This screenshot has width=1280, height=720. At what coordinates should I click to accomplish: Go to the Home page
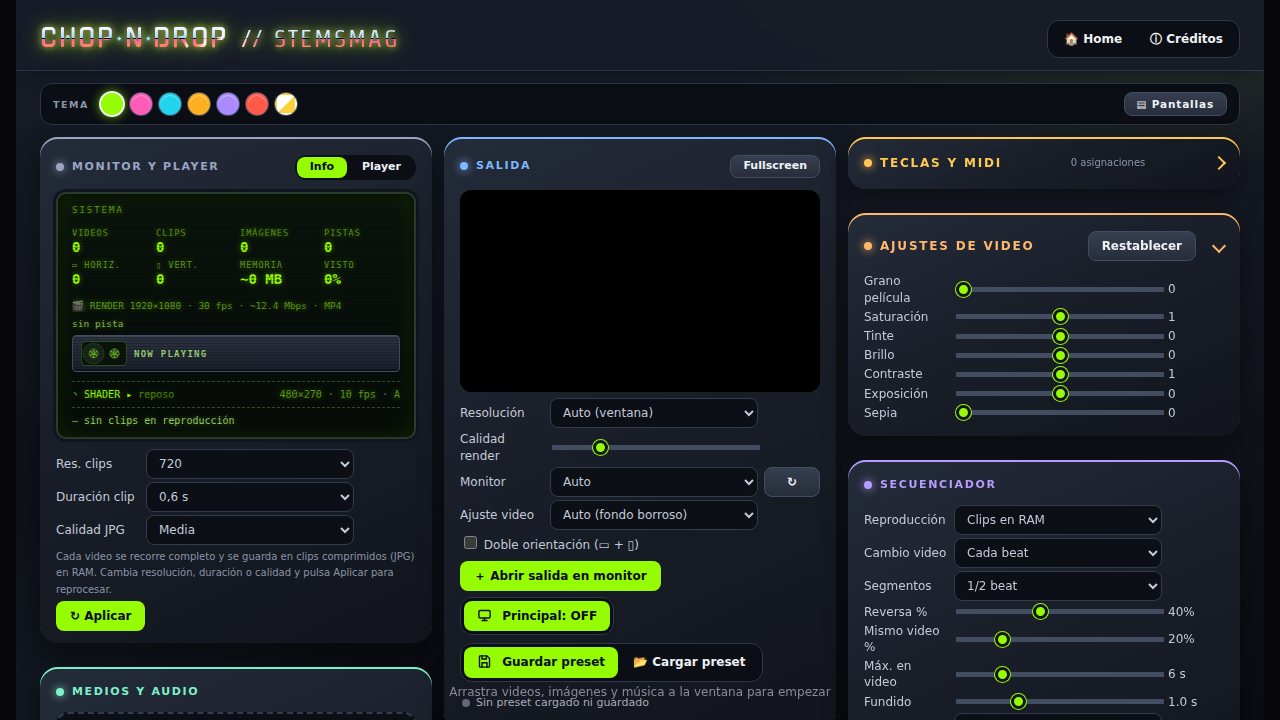click(1093, 39)
